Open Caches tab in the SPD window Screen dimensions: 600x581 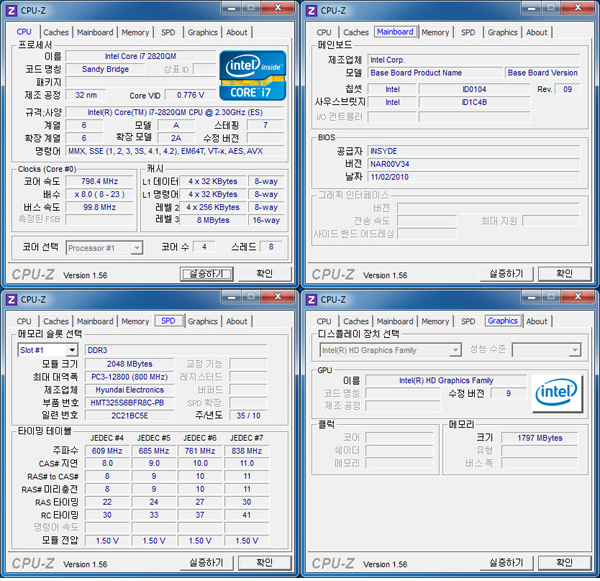(56, 321)
